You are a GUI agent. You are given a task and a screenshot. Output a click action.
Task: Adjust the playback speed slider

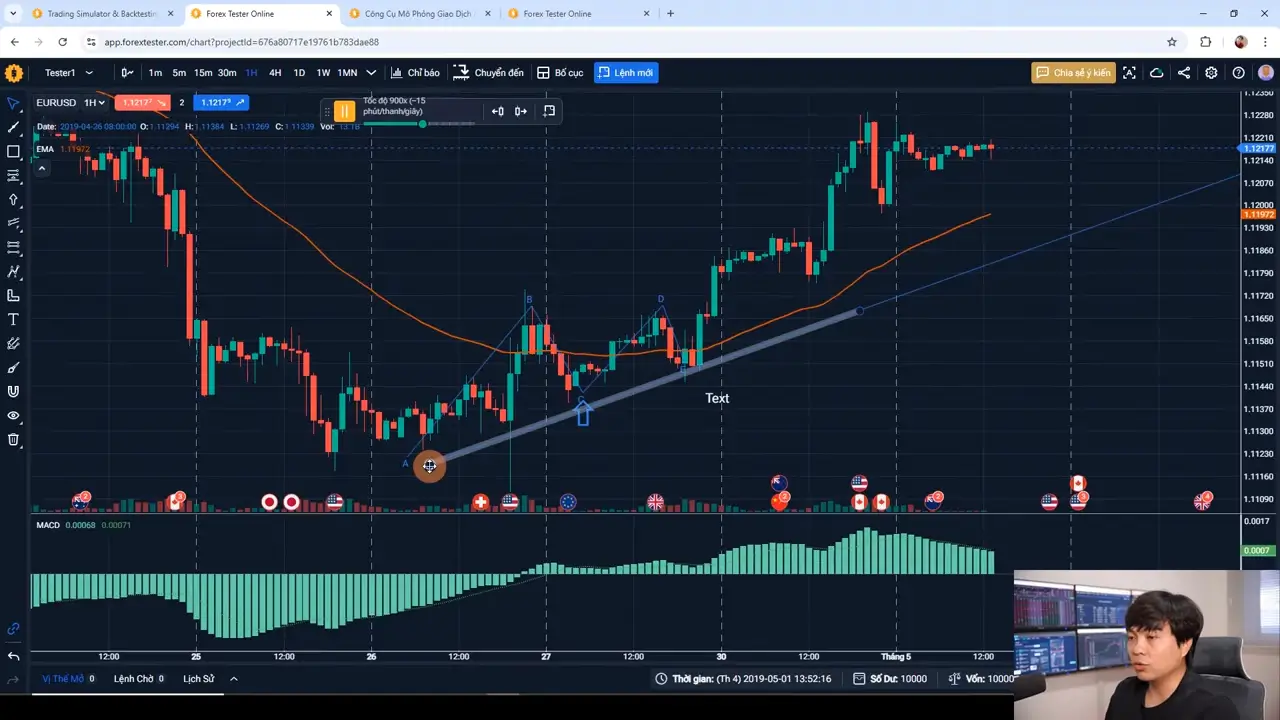pyautogui.click(x=422, y=125)
